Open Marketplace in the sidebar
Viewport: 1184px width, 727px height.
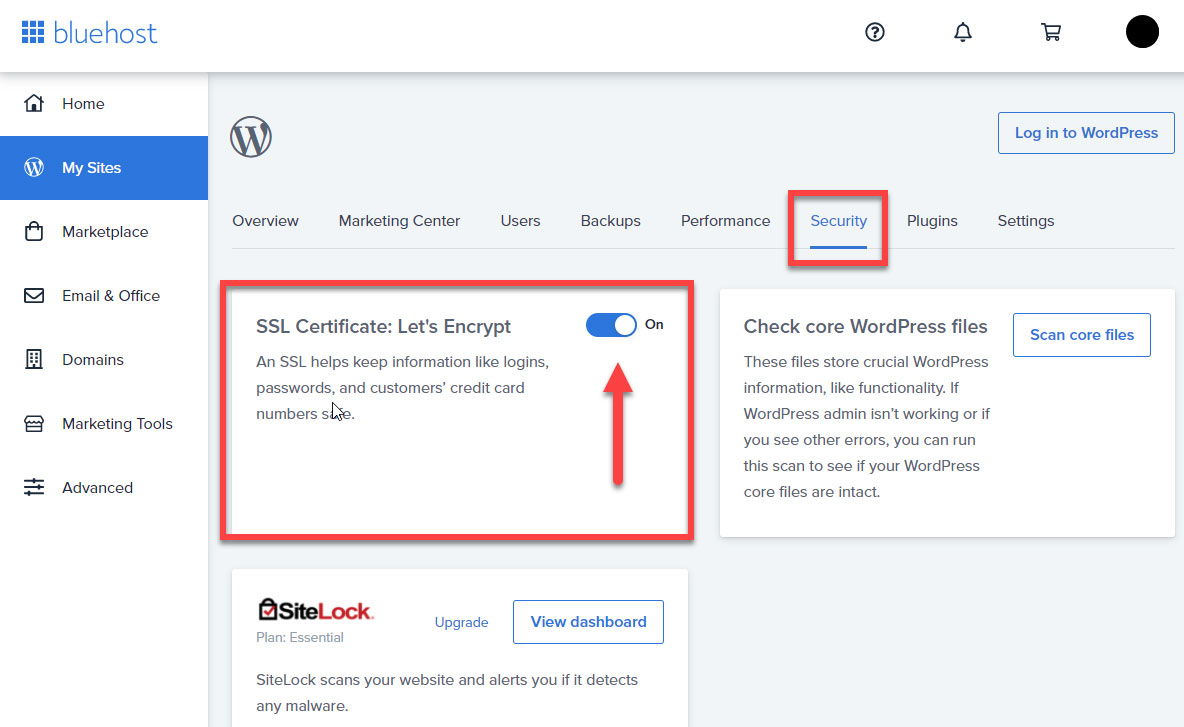(x=103, y=232)
